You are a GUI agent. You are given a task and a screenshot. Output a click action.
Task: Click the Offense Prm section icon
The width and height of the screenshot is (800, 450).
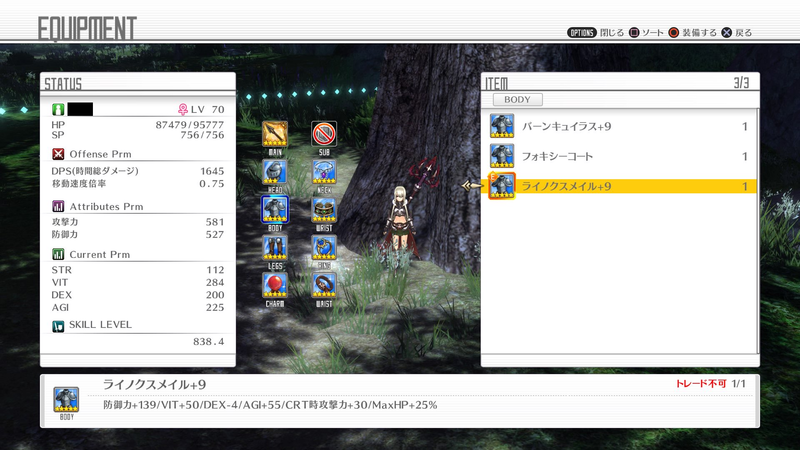(x=58, y=154)
